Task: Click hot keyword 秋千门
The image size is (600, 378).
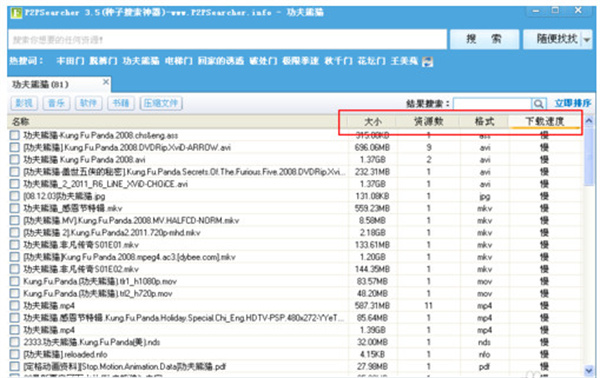Action: [338, 61]
